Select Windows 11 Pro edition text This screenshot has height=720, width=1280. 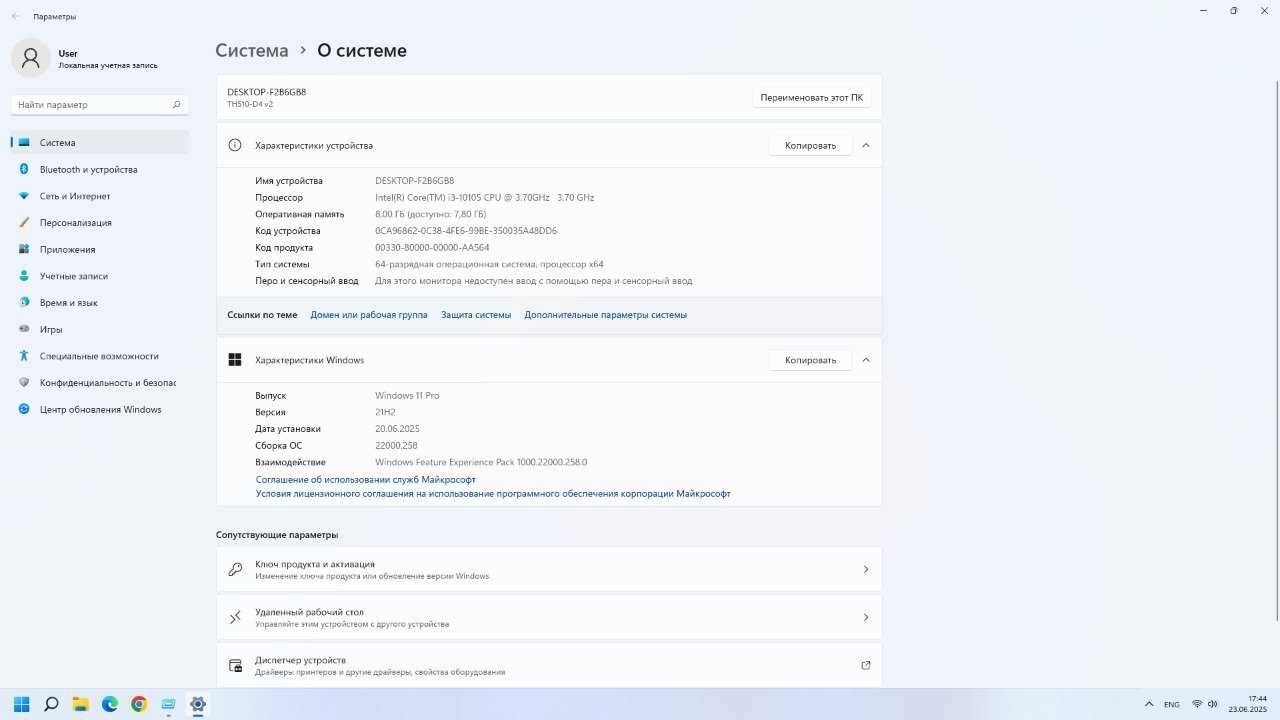coord(407,396)
